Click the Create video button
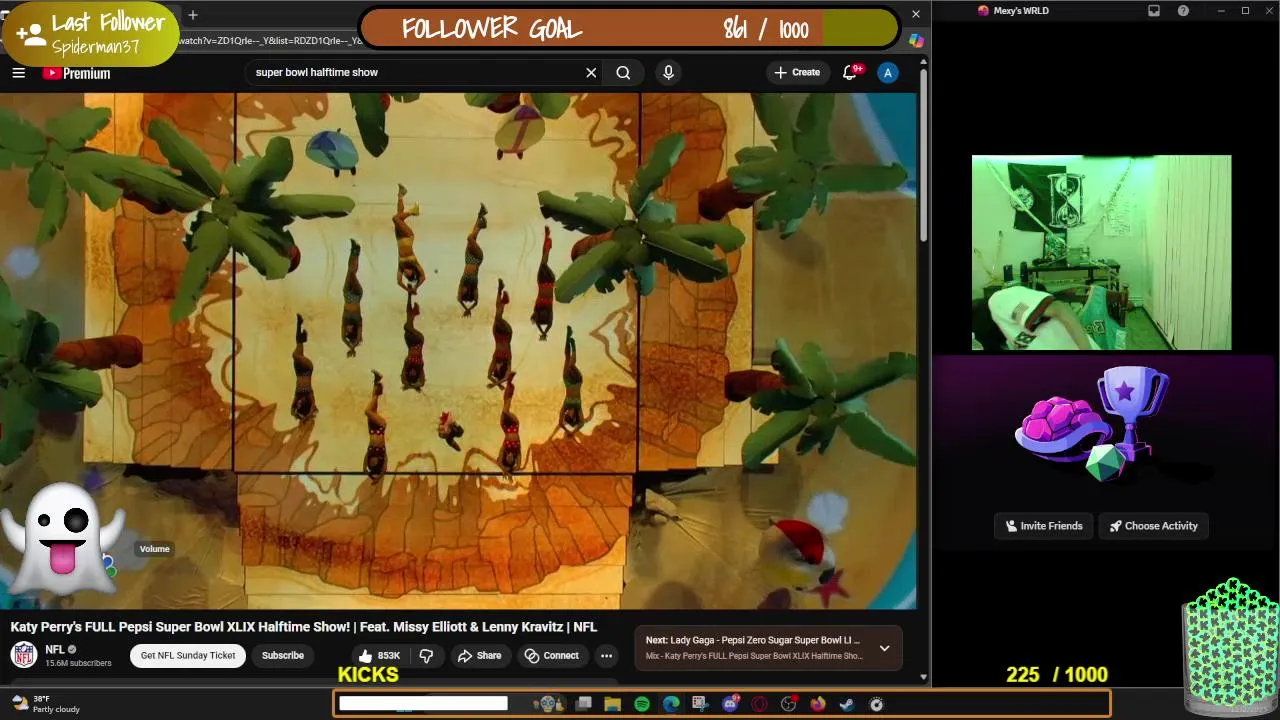 tap(797, 72)
